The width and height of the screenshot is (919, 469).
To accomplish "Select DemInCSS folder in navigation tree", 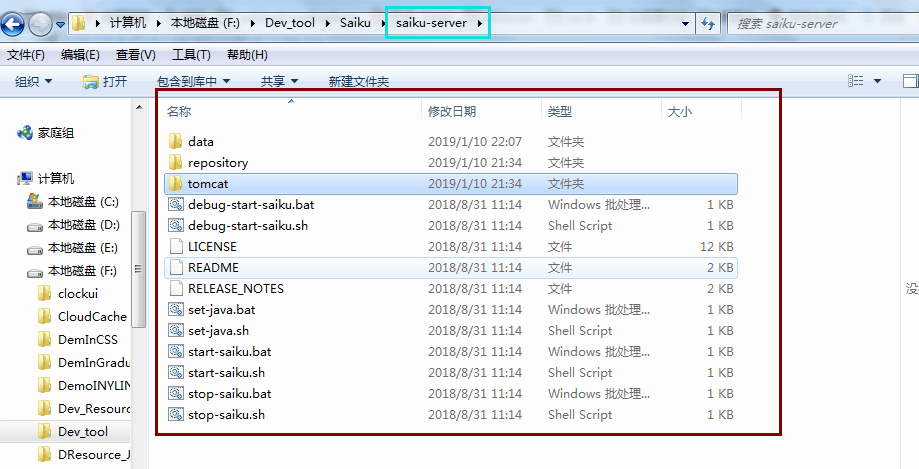I will point(87,339).
